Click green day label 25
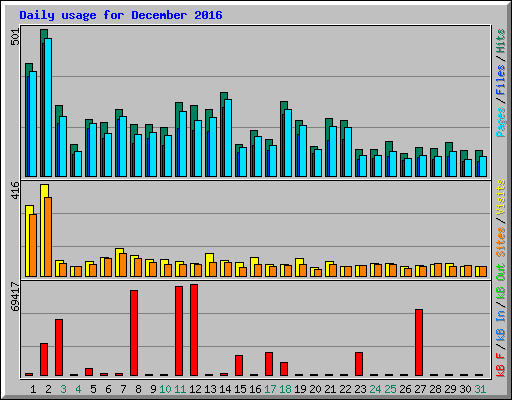The height and width of the screenshot is (400, 512). [390, 389]
